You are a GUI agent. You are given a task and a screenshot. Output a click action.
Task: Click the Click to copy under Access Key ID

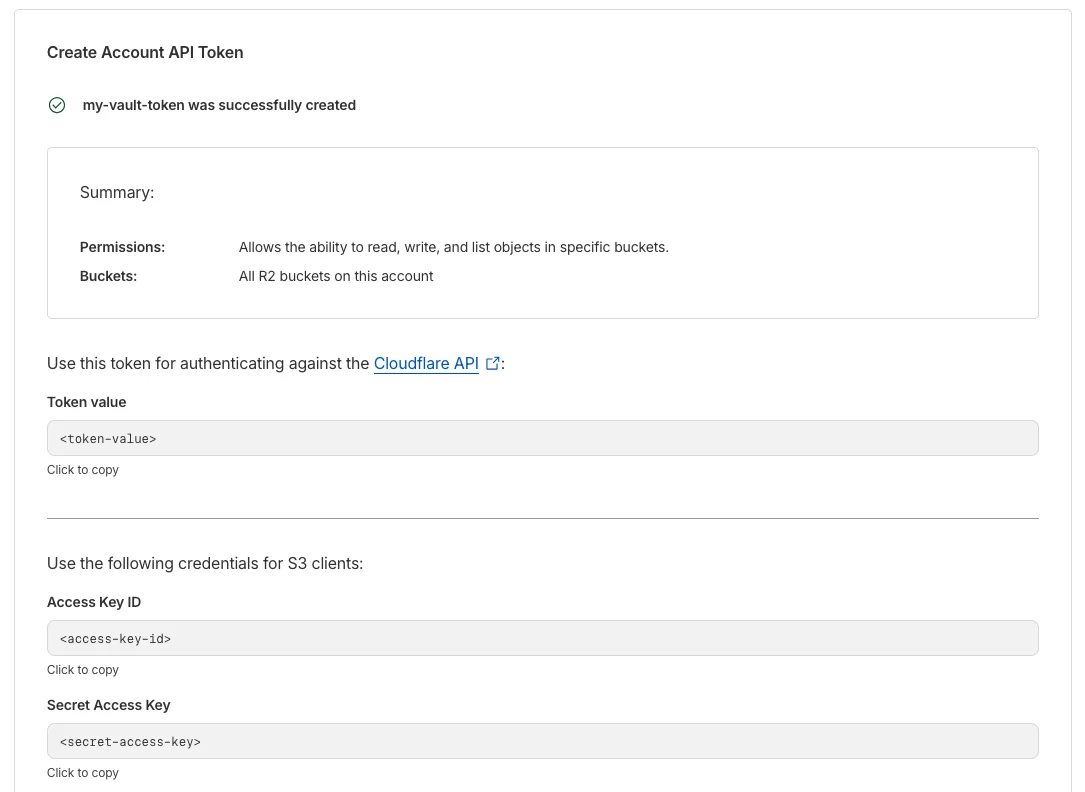[82, 669]
